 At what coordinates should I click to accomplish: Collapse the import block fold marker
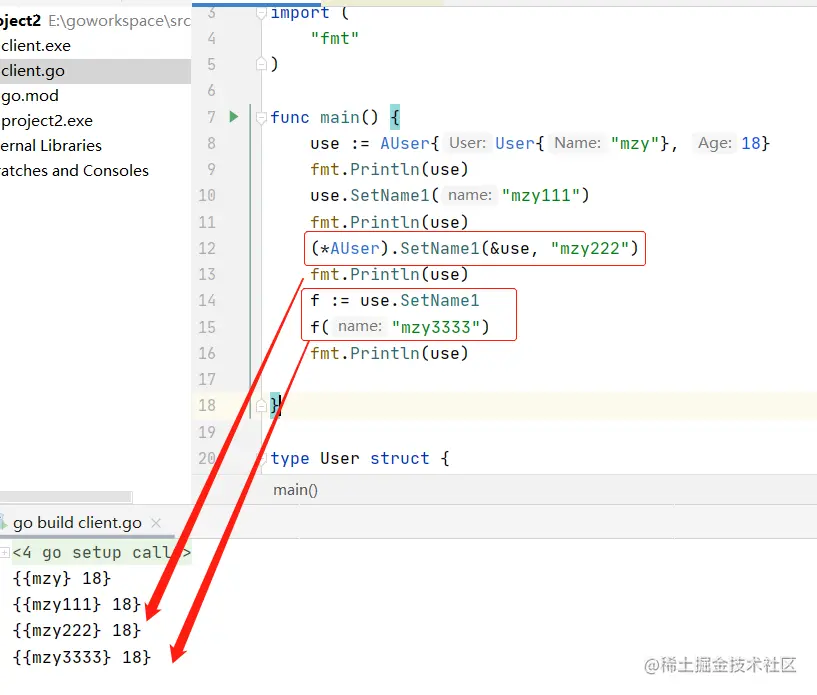tap(262, 13)
